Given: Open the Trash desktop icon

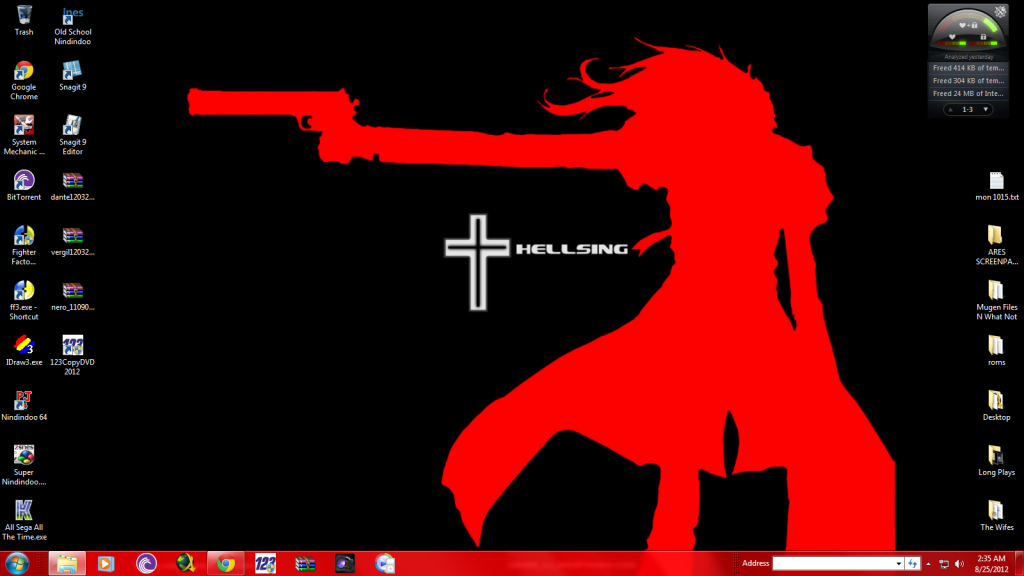Looking at the screenshot, I should tap(24, 20).
